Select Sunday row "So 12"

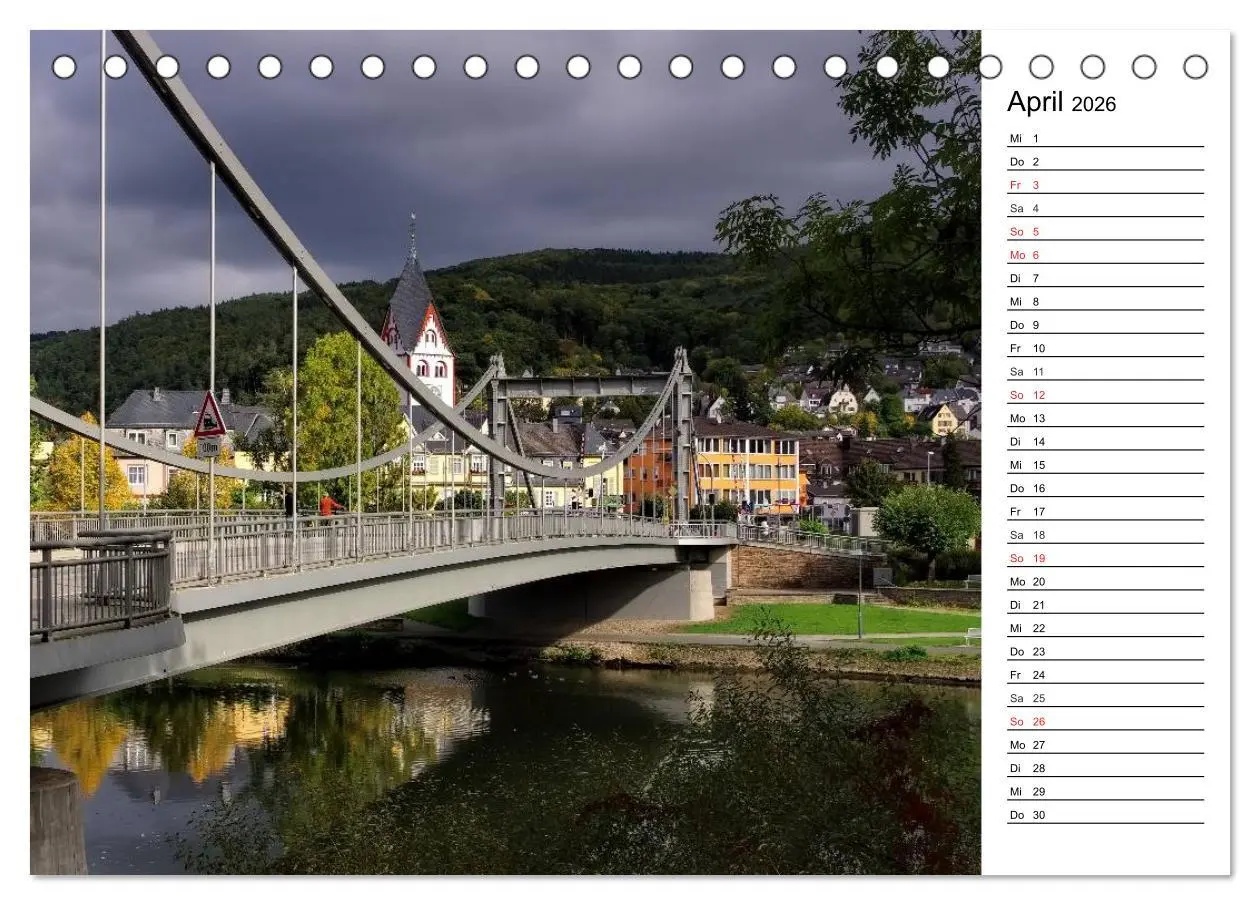pos(1105,395)
